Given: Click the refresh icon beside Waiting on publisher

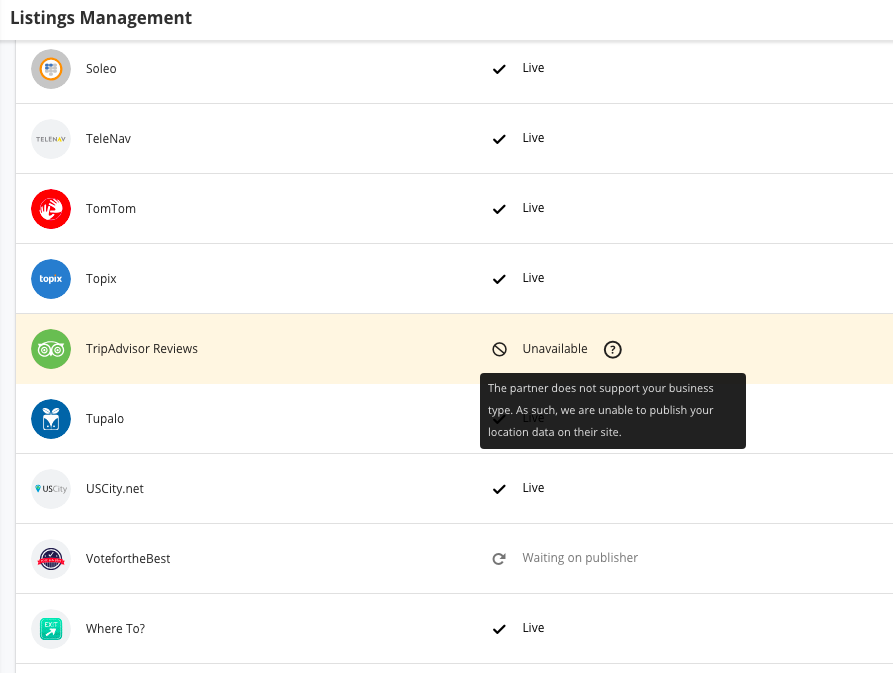Looking at the screenshot, I should click(x=499, y=558).
